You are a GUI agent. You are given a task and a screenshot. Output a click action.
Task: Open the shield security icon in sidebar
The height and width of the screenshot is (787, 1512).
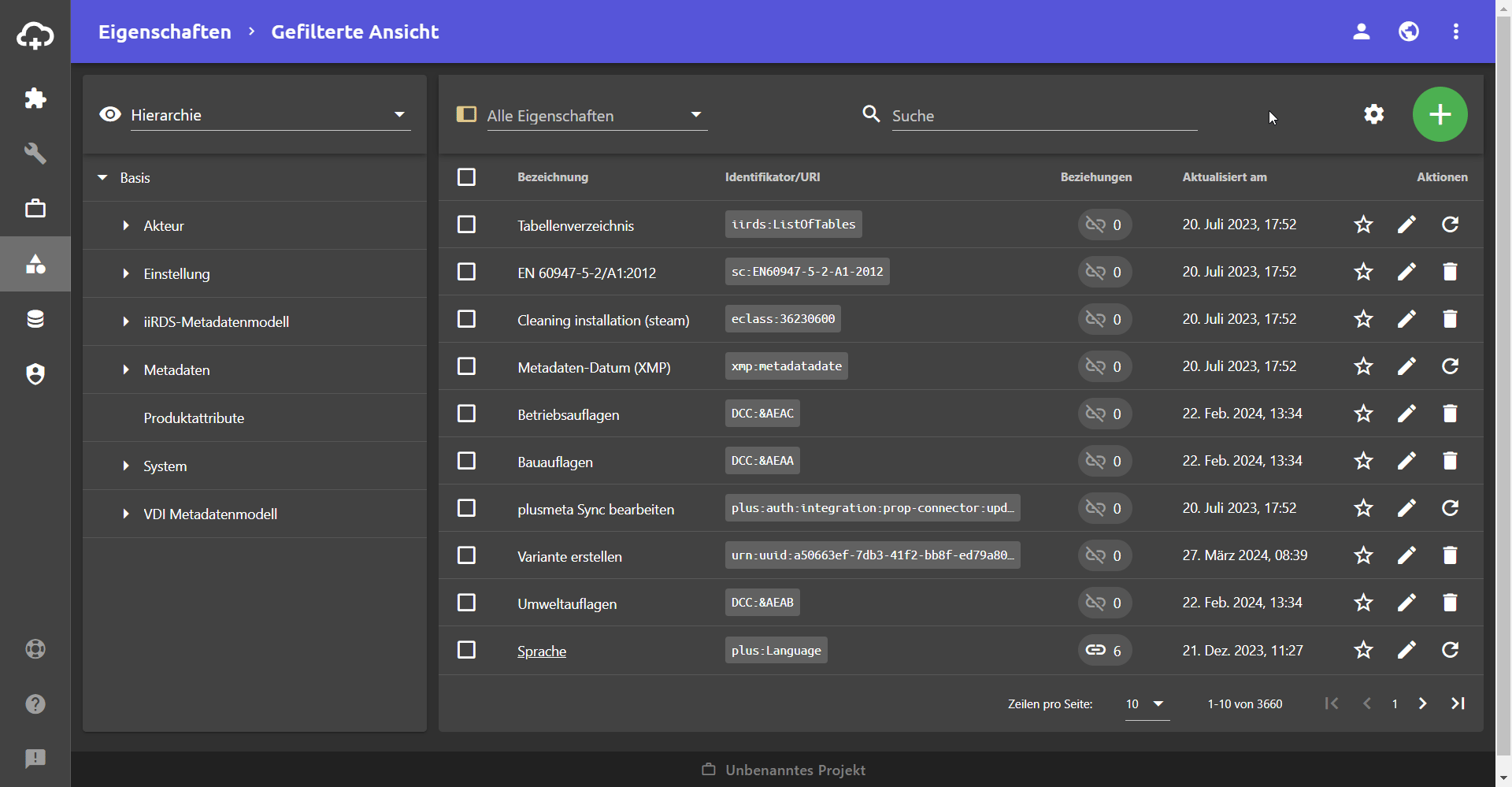(35, 374)
